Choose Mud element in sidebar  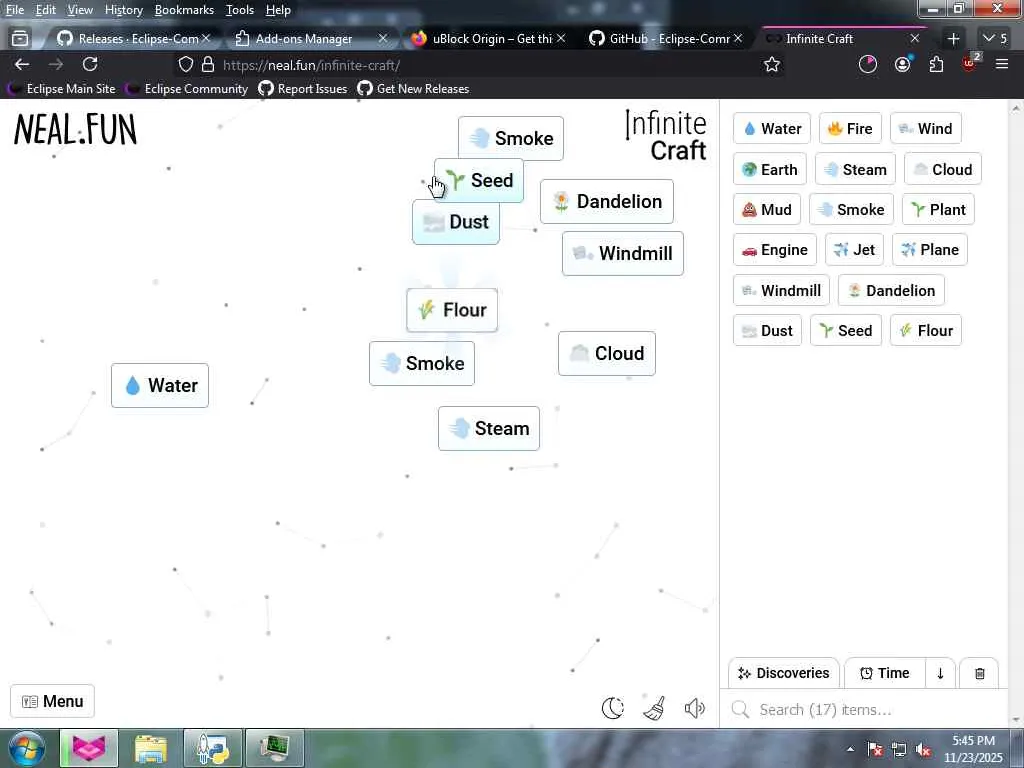tap(767, 210)
